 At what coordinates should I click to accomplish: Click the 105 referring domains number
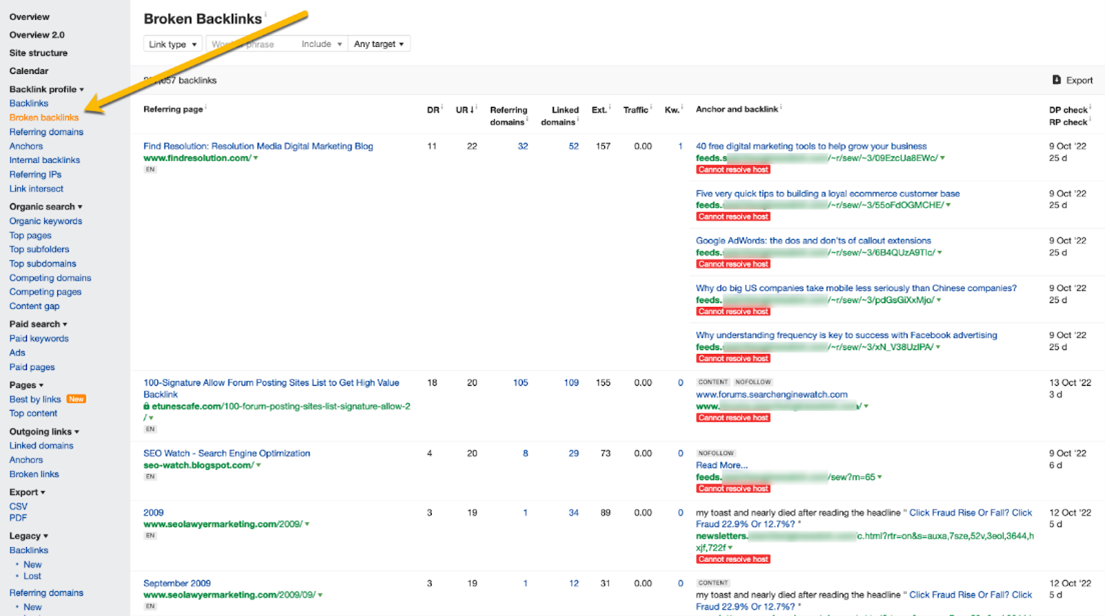pyautogui.click(x=520, y=383)
